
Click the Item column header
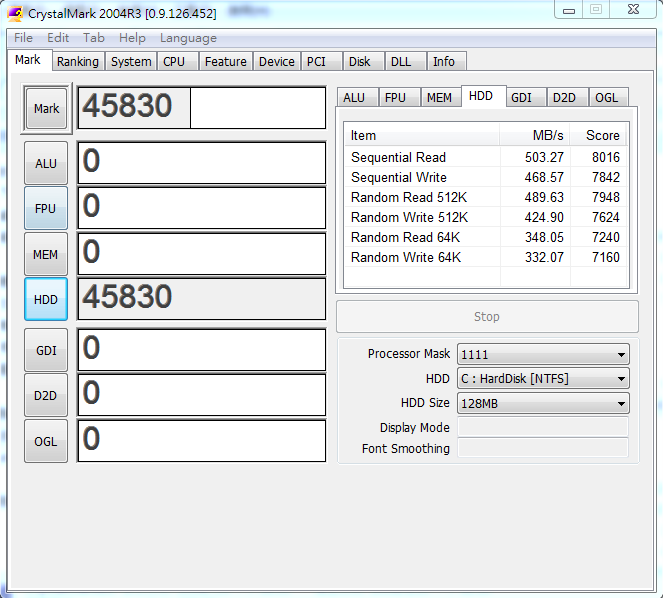[x=422, y=135]
